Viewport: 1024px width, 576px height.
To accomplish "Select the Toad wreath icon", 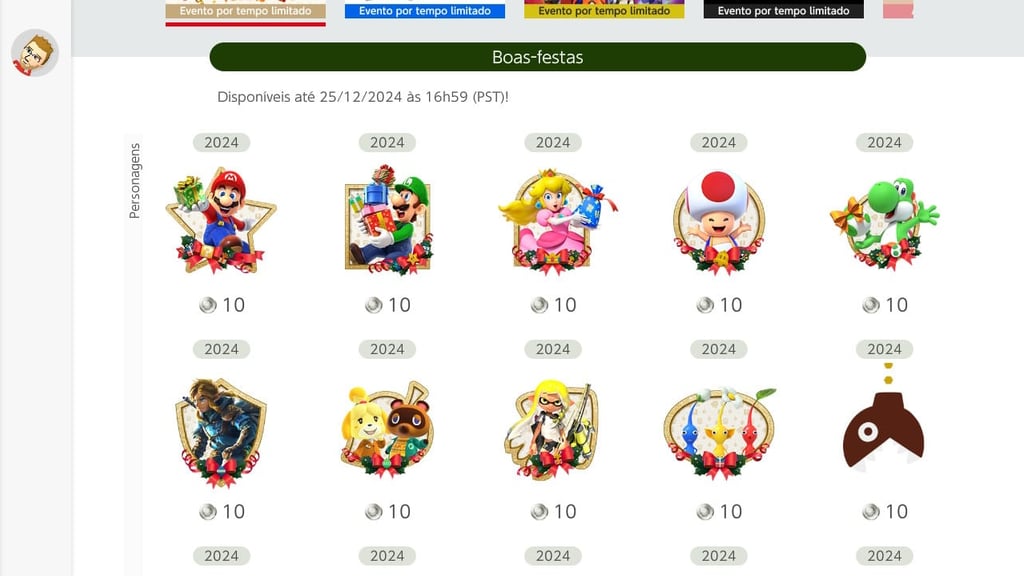I will tap(718, 222).
